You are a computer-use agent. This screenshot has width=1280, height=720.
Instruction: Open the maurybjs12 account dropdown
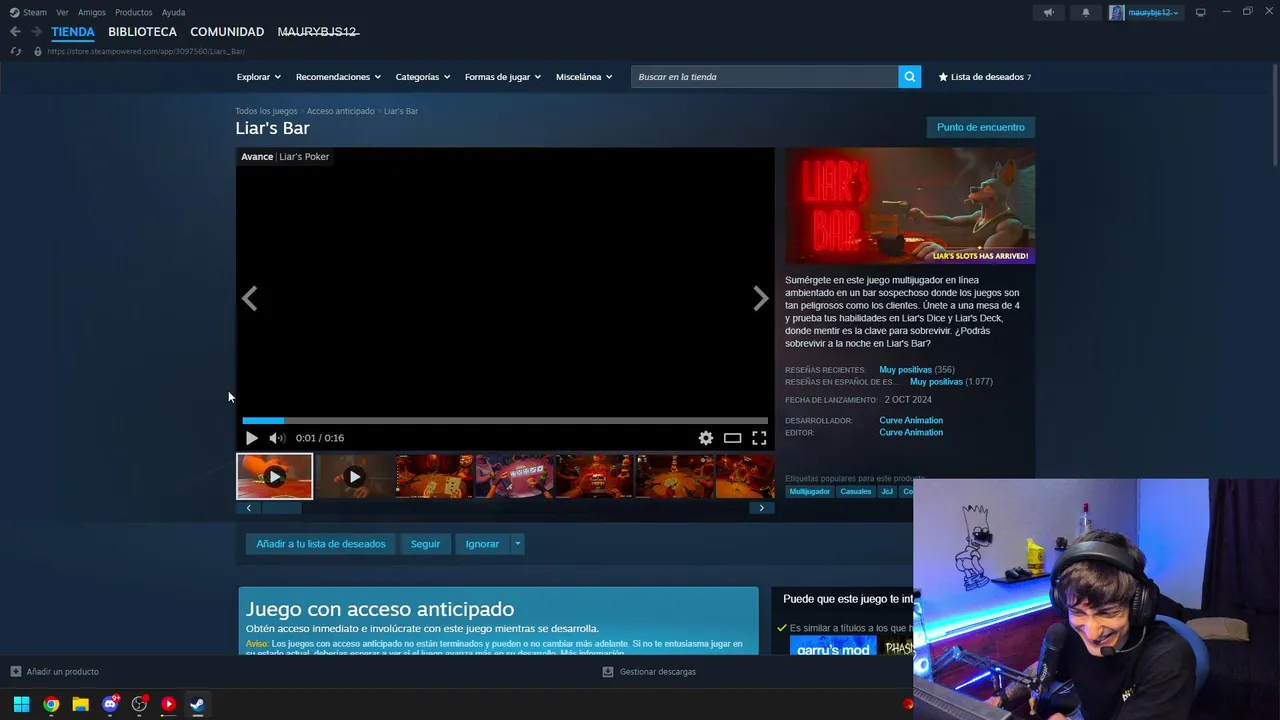pyautogui.click(x=1154, y=12)
